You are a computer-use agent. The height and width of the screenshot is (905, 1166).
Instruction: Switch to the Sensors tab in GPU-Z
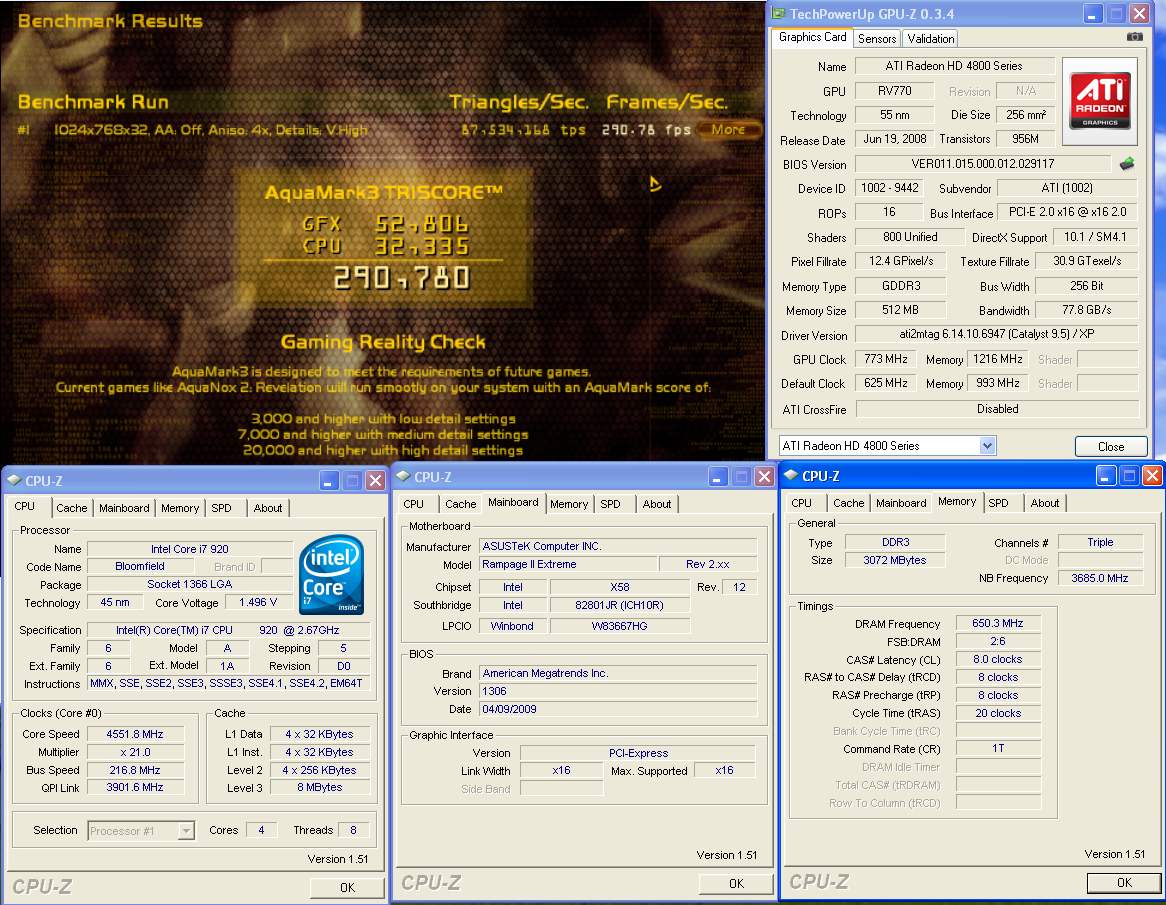click(x=877, y=39)
